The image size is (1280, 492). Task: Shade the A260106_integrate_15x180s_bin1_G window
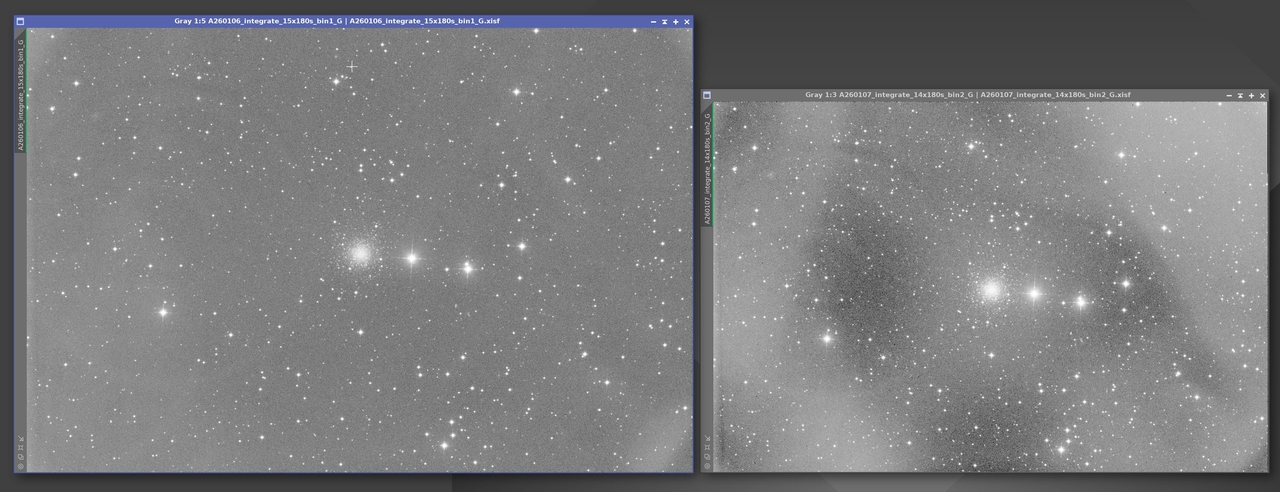click(x=653, y=21)
